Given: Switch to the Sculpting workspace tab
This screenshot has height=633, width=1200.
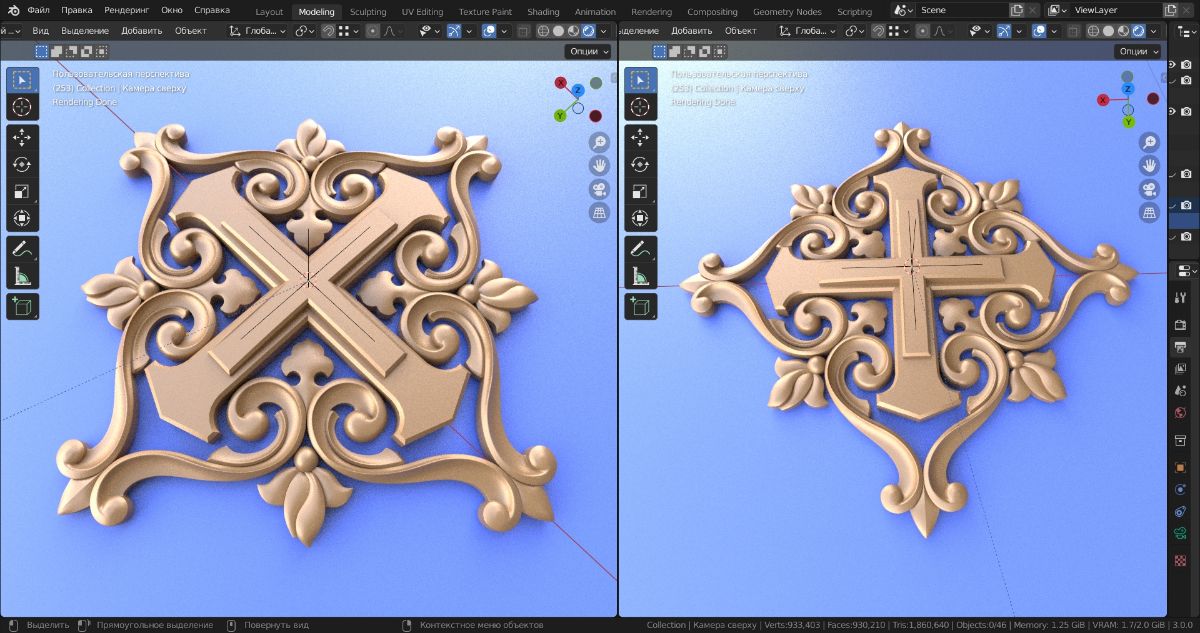Looking at the screenshot, I should click(x=368, y=12).
